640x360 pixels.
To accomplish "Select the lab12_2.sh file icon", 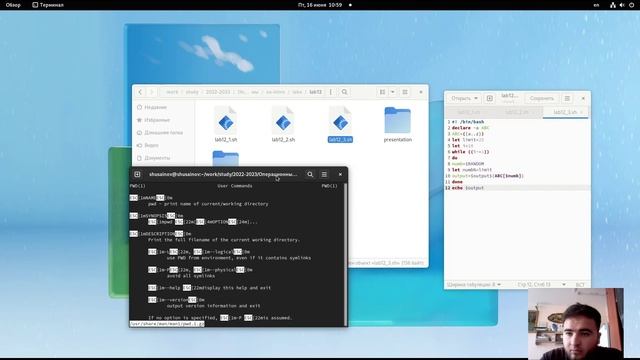I will click(x=283, y=121).
